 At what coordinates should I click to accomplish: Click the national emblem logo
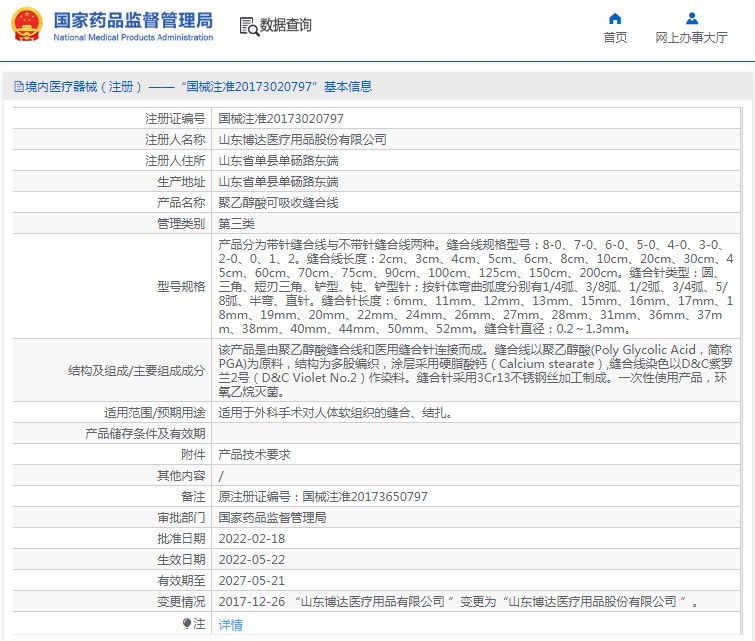pos(26,25)
